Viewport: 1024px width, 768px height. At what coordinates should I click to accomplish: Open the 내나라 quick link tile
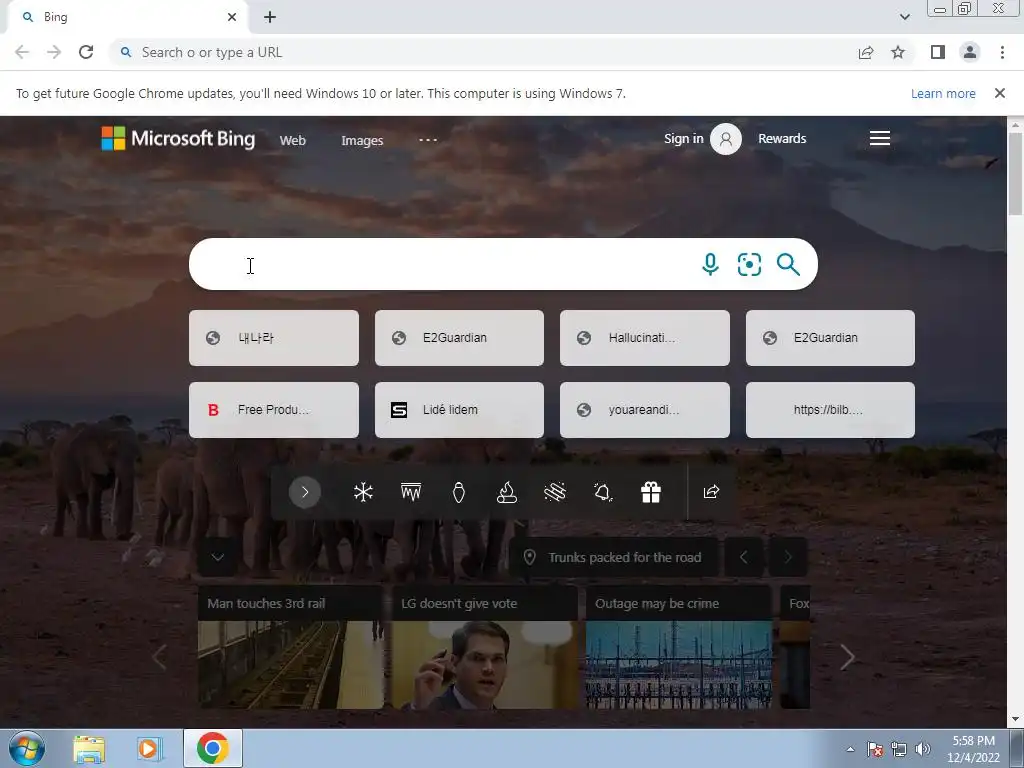click(x=274, y=338)
